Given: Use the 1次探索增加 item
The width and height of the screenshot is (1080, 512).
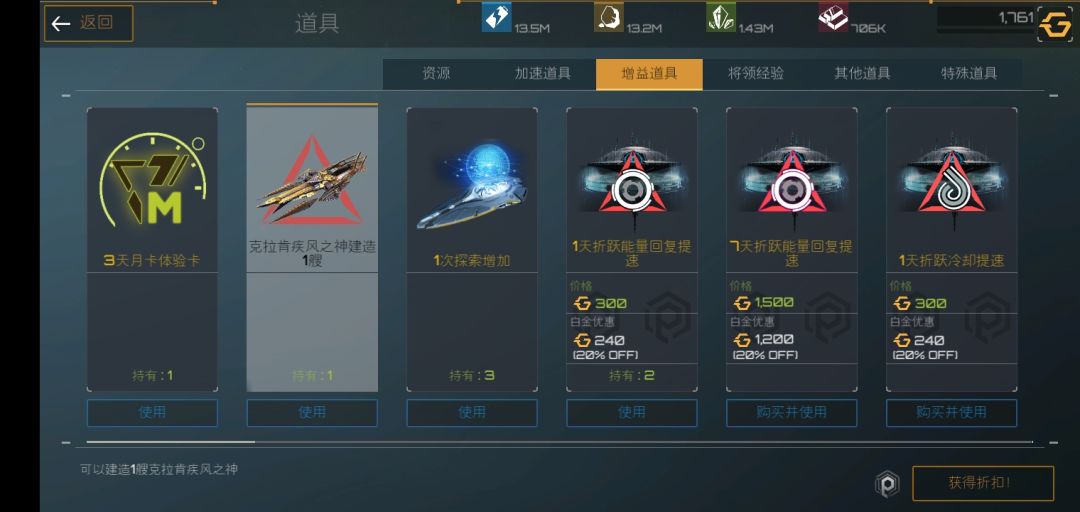Looking at the screenshot, I should pos(472,413).
